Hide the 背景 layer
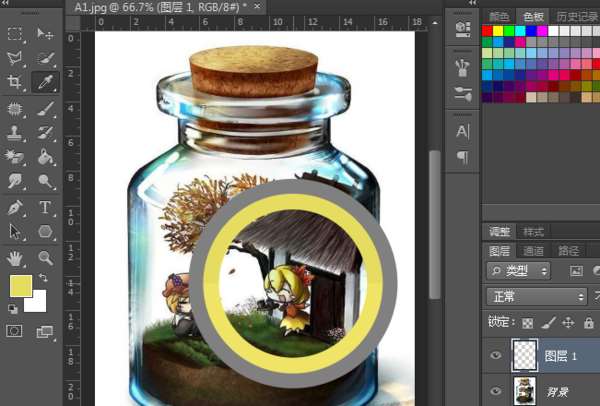The height and width of the screenshot is (406, 600). [496, 391]
